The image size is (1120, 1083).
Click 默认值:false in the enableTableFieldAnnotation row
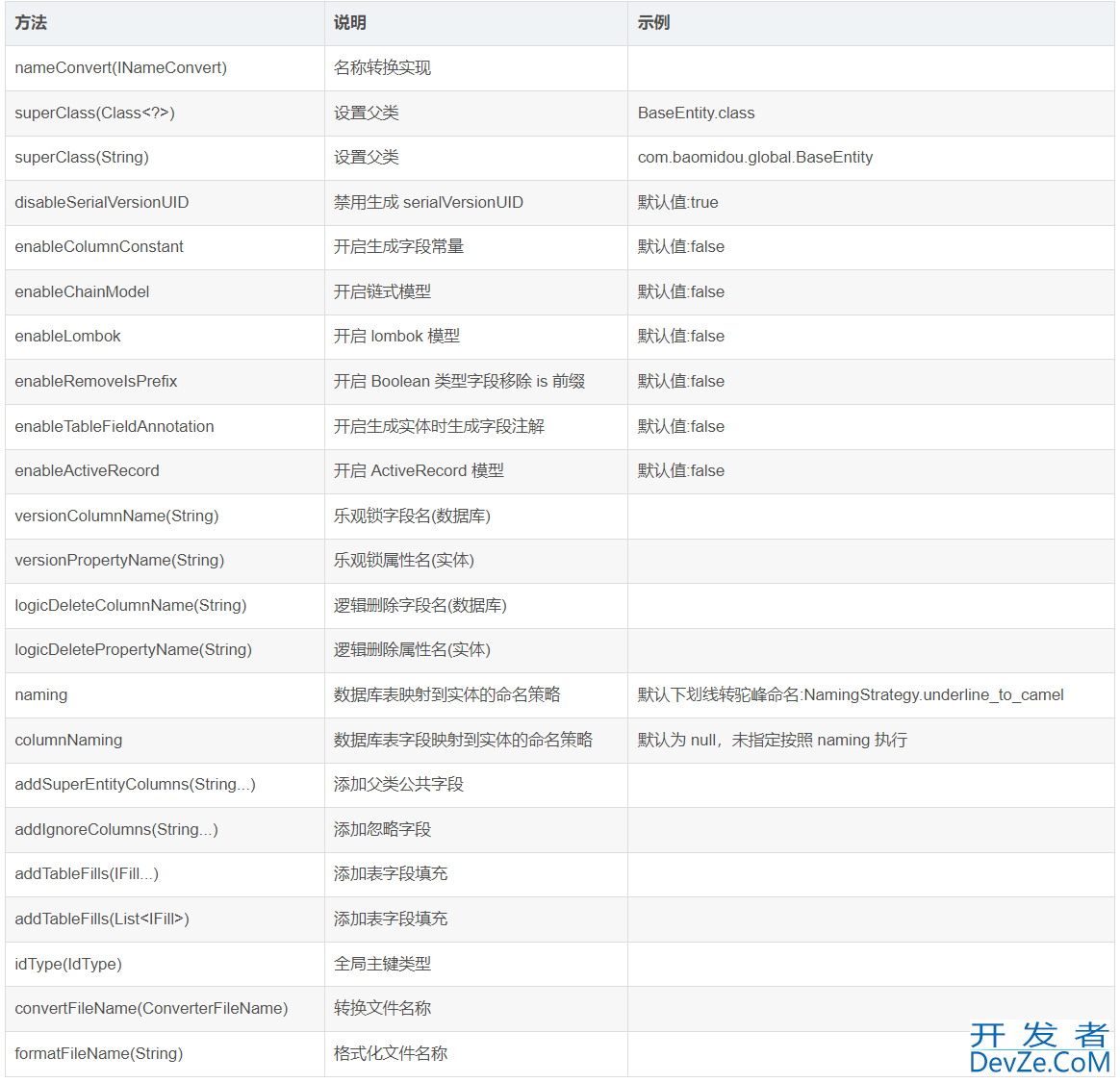(x=680, y=426)
